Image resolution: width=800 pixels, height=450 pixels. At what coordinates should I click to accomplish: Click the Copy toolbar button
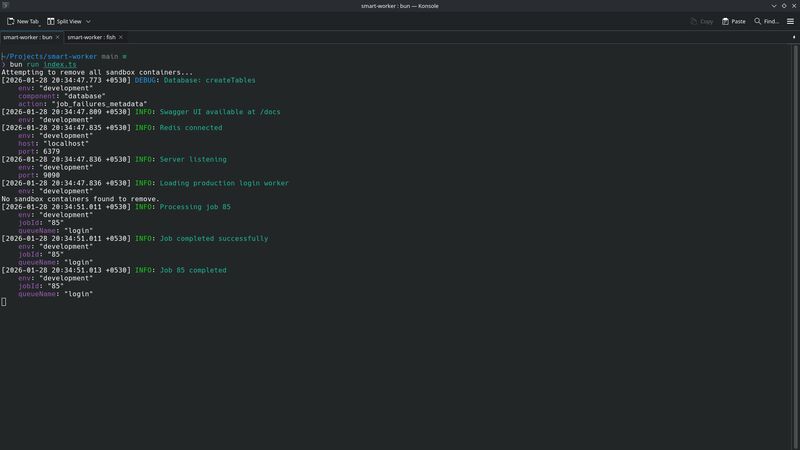point(702,21)
